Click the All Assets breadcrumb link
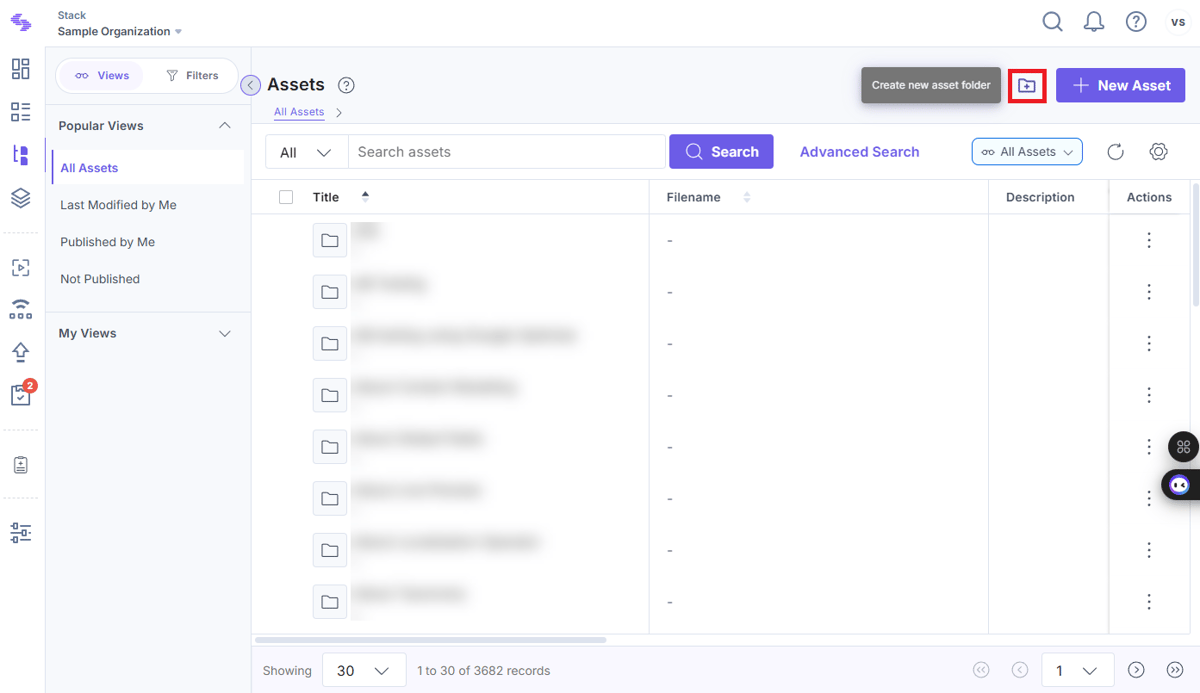 point(299,112)
